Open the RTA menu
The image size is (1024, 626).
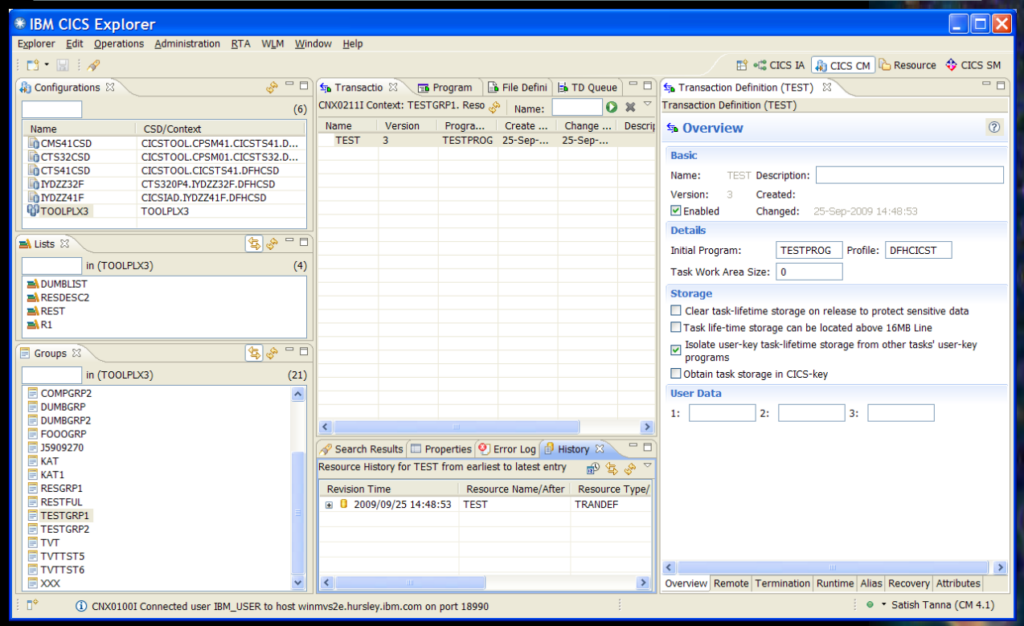point(240,44)
